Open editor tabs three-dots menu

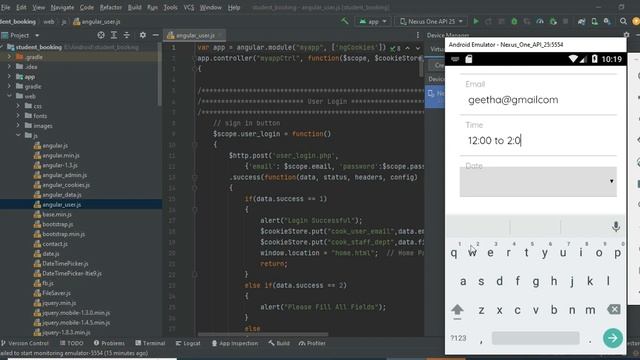click(418, 36)
